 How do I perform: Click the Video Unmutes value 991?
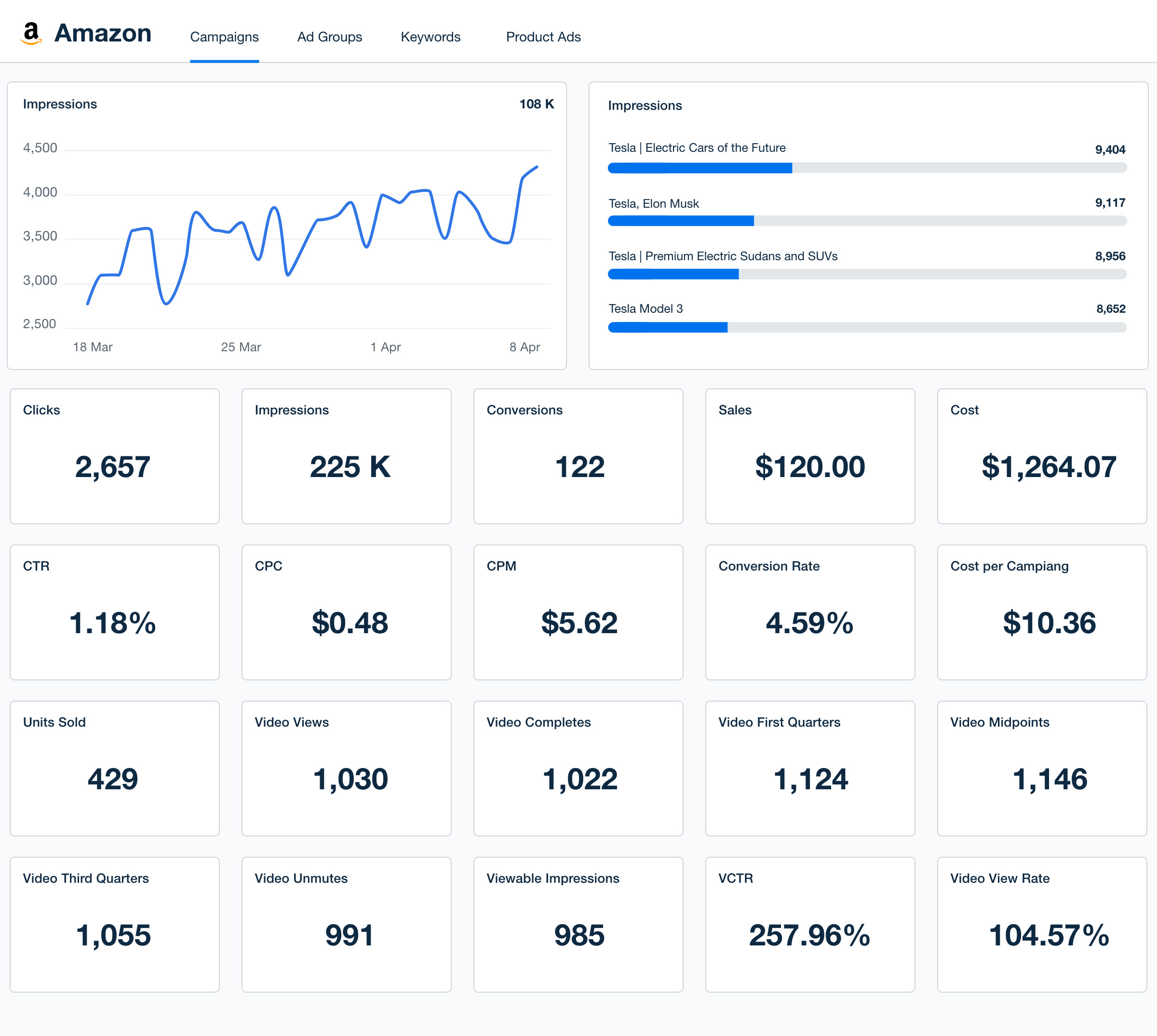point(349,935)
